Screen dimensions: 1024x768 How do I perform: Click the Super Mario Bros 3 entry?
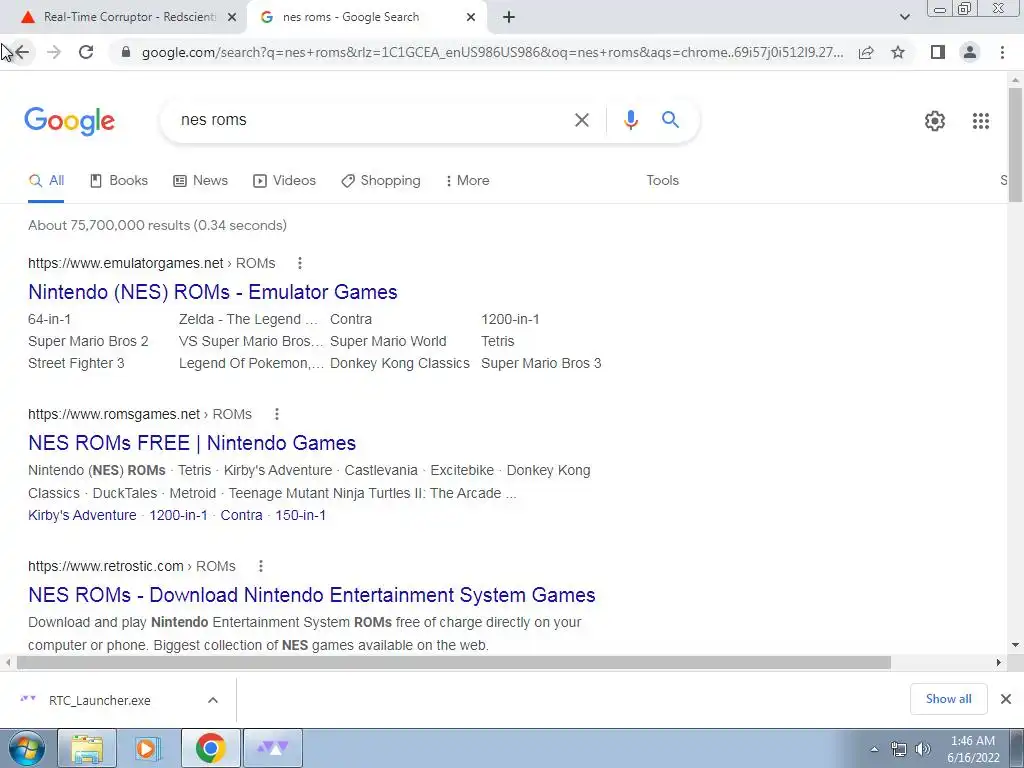click(541, 363)
